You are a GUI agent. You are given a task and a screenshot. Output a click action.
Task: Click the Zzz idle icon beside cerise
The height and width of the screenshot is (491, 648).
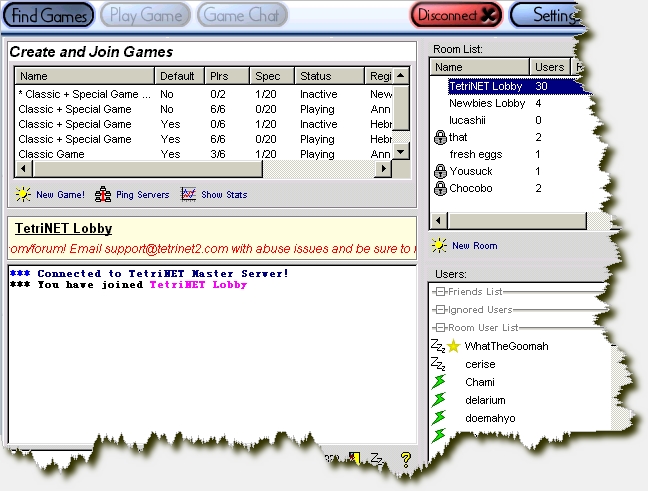point(438,364)
